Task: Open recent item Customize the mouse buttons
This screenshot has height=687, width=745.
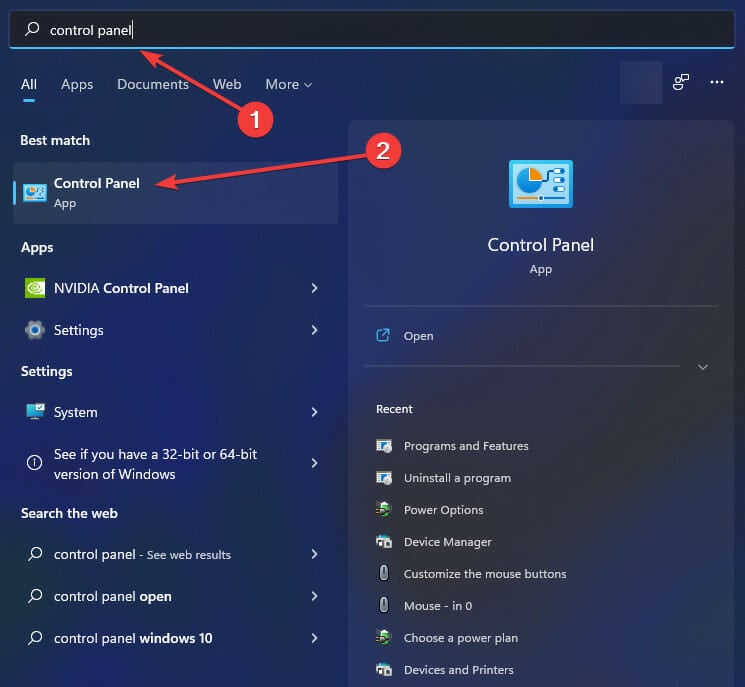Action: click(x=485, y=573)
